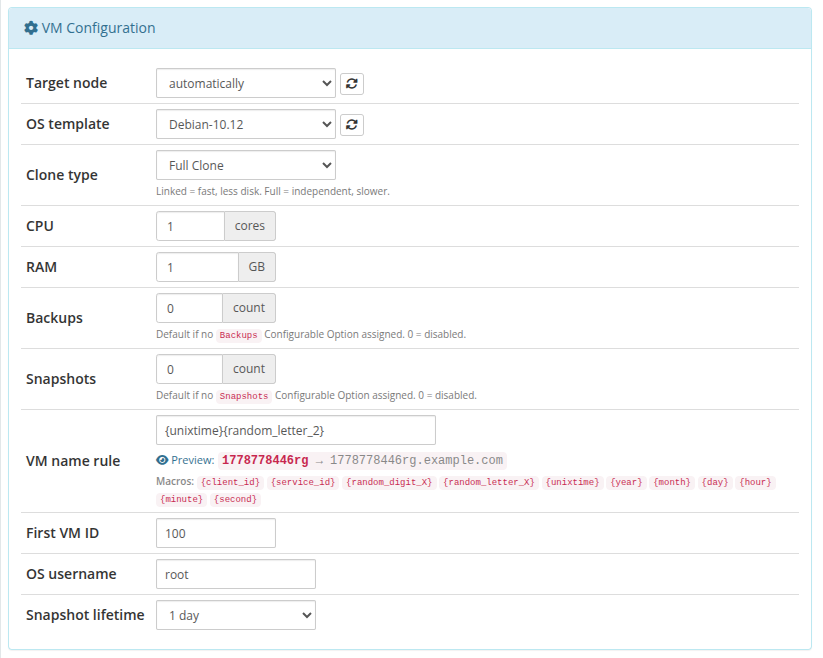Click the Preview: label text

[193, 460]
